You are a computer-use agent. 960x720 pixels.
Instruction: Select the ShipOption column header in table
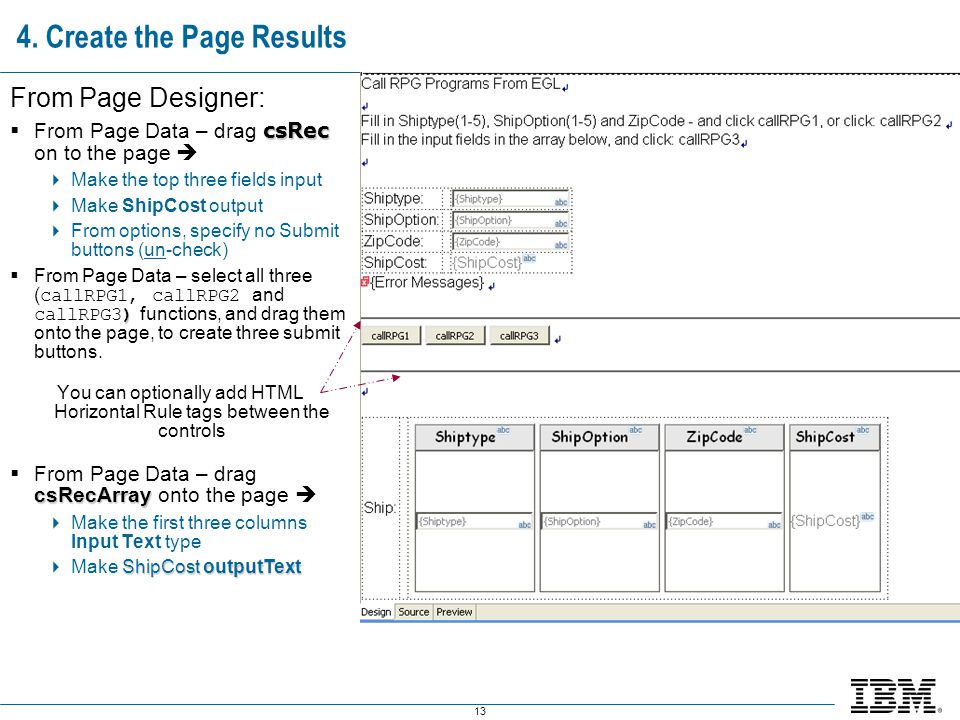coord(599,437)
